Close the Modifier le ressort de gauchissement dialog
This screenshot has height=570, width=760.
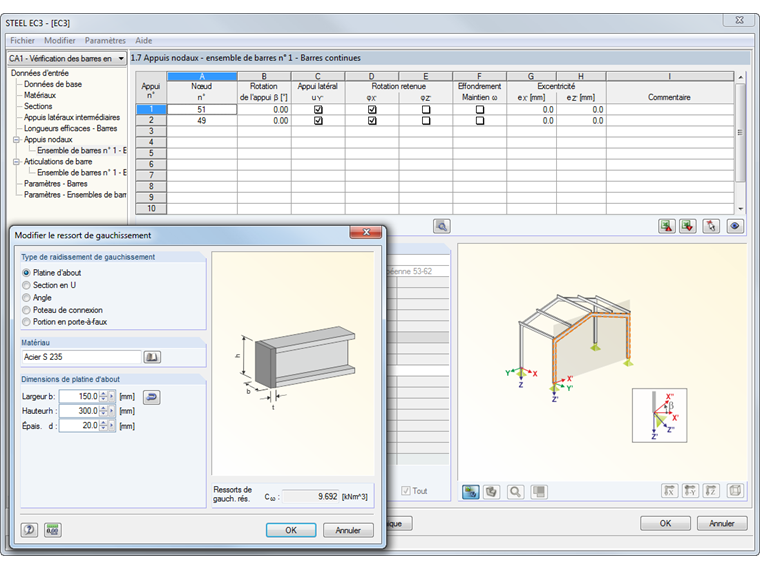[366, 233]
